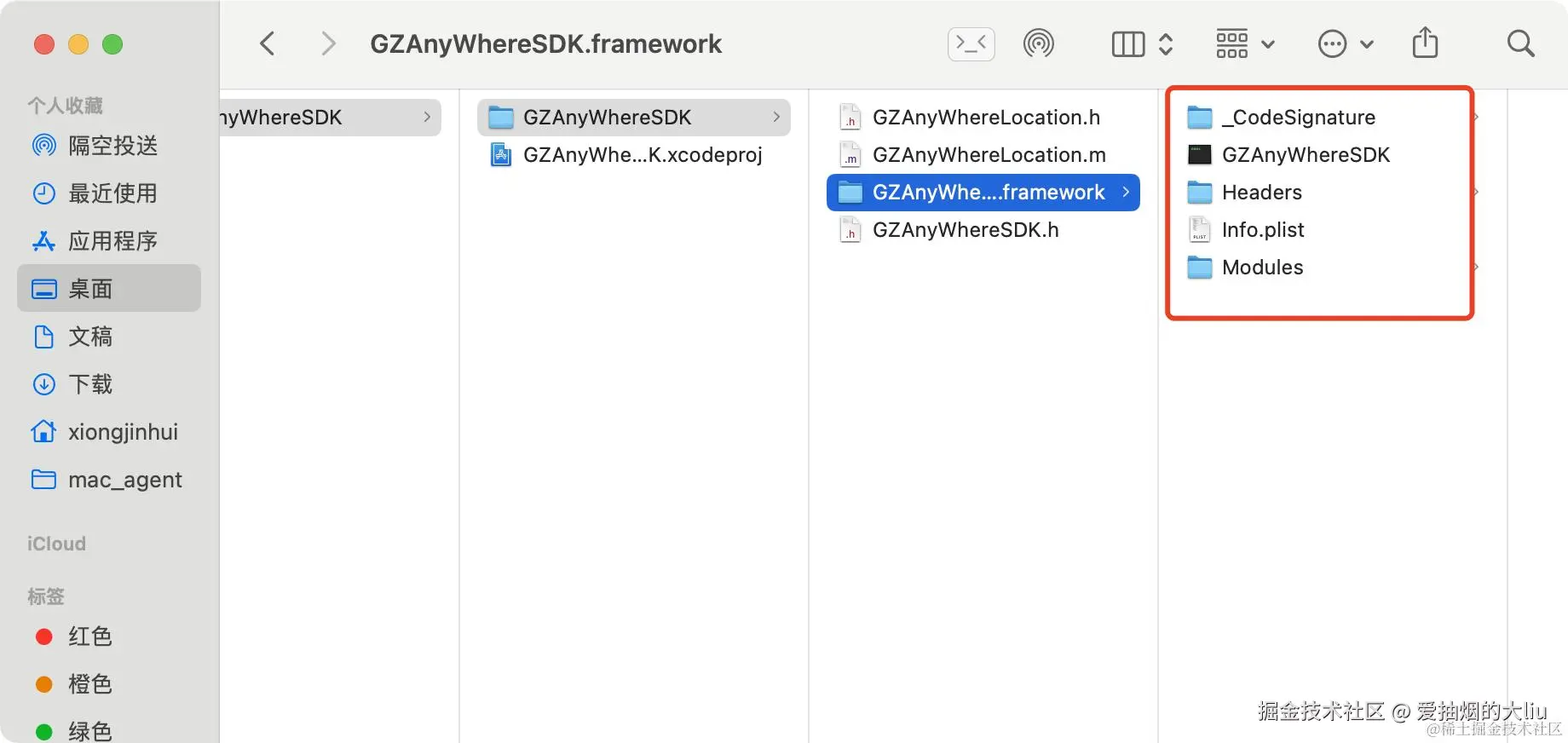The image size is (1568, 743).
Task: Open Documents (文稿) in sidebar
Action: 109,337
